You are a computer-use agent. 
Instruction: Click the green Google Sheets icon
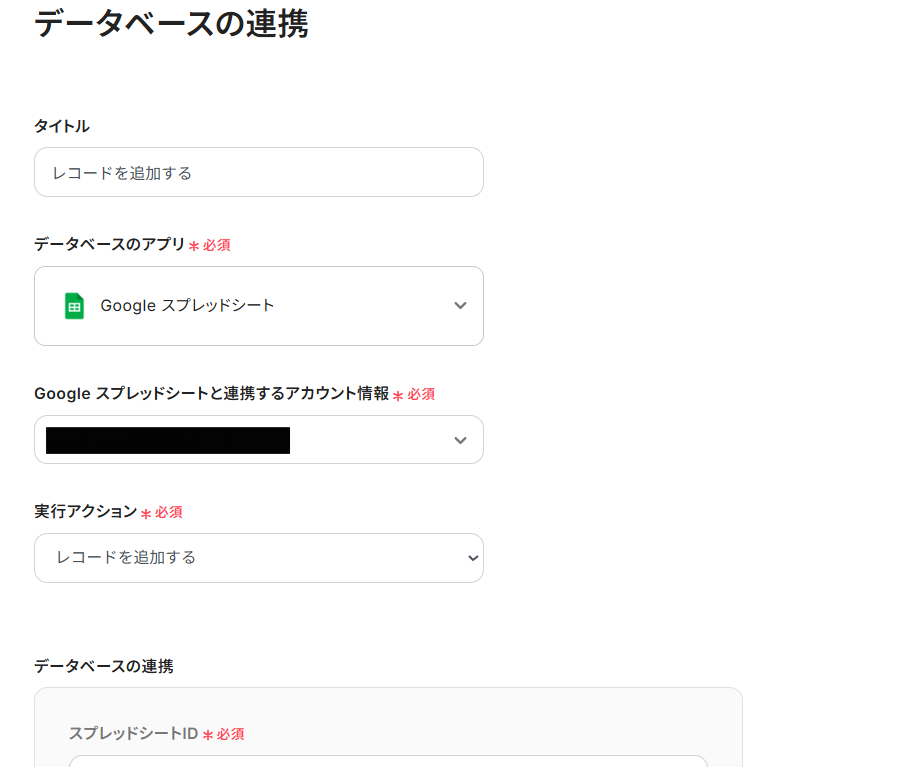[x=74, y=306]
